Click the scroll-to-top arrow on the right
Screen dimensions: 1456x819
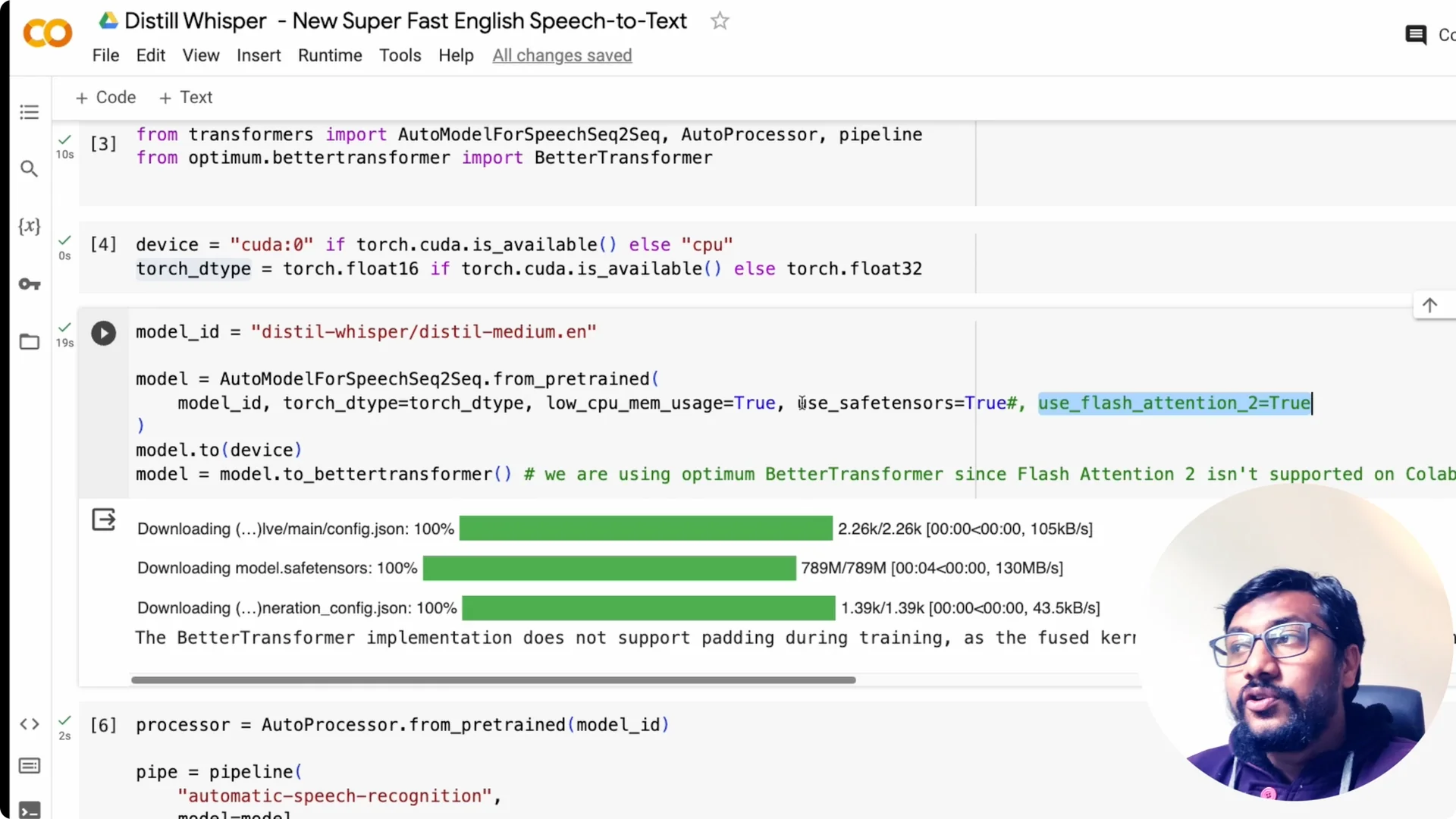click(x=1431, y=305)
